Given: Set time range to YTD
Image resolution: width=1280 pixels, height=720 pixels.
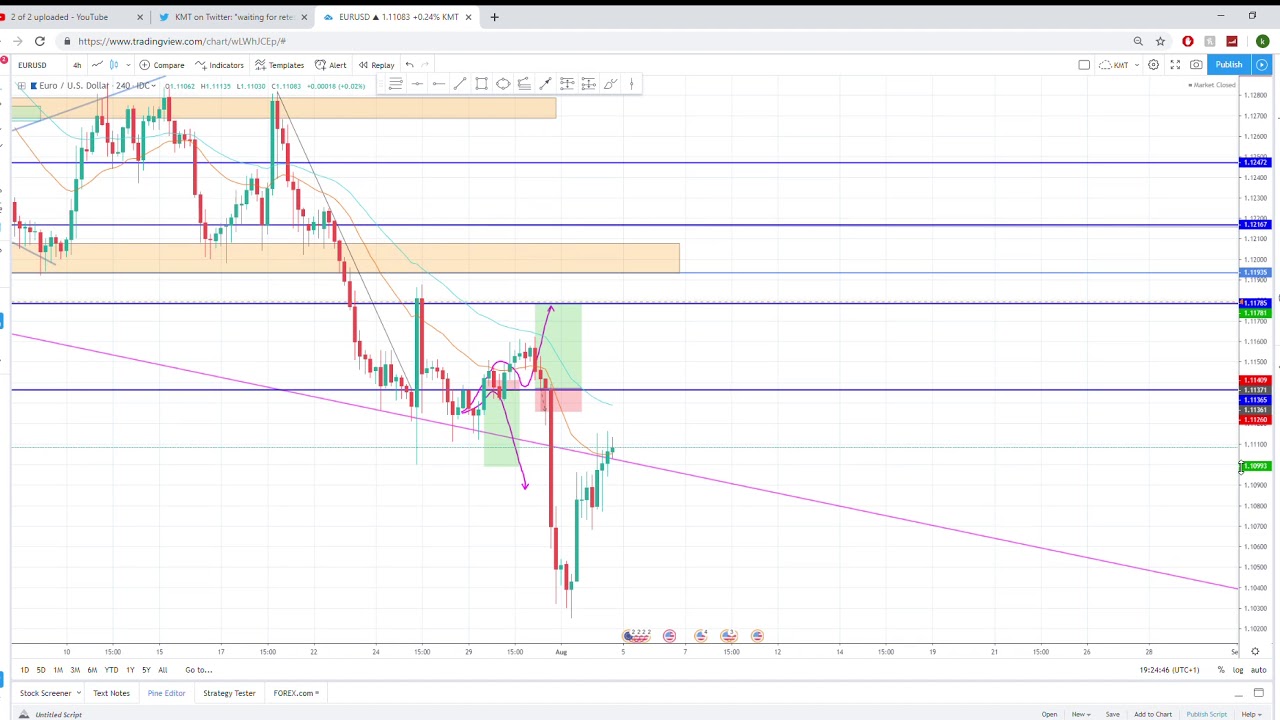Looking at the screenshot, I should (x=111, y=670).
